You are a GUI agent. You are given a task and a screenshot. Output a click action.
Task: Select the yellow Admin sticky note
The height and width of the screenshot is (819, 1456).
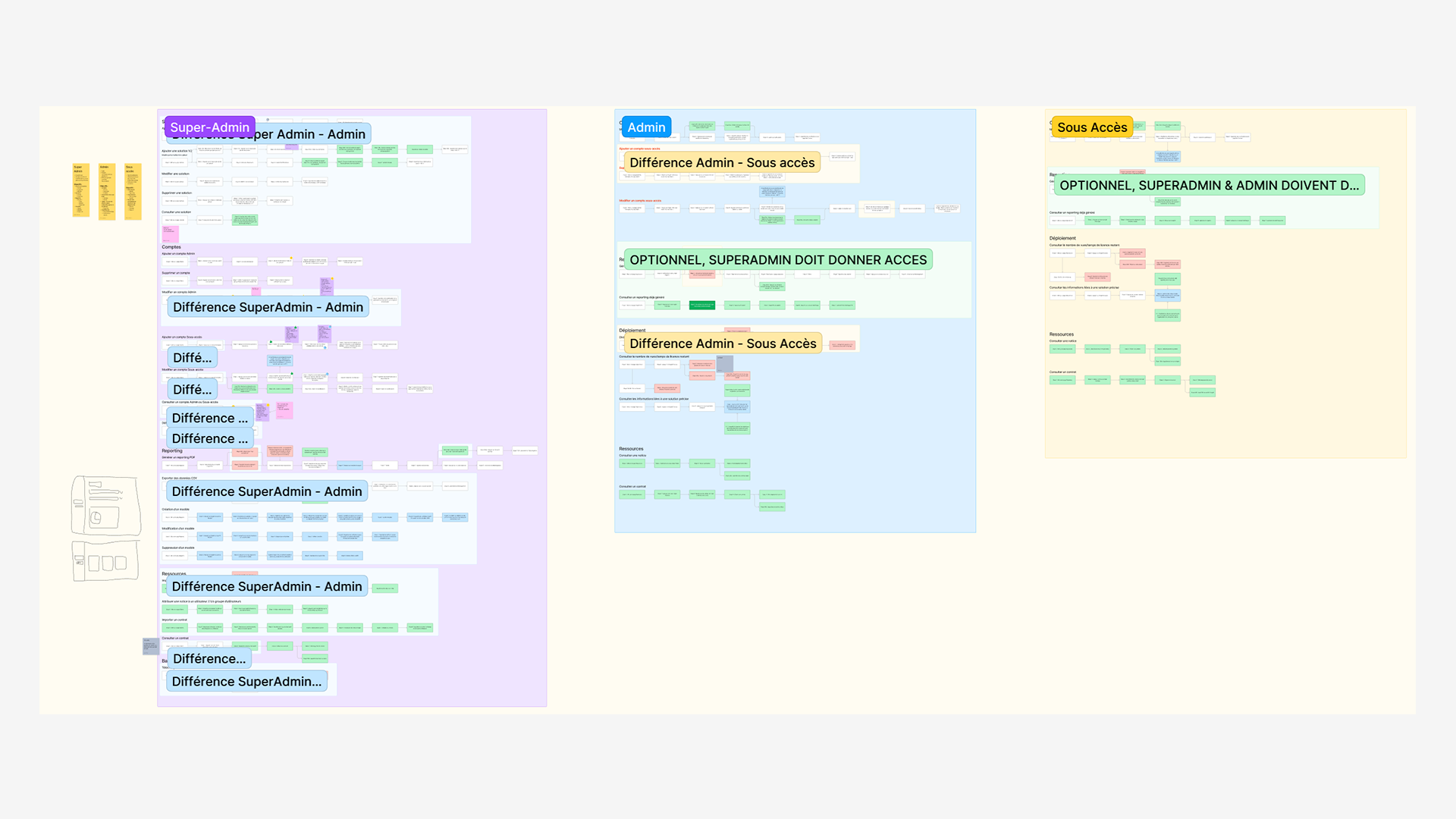(x=106, y=191)
